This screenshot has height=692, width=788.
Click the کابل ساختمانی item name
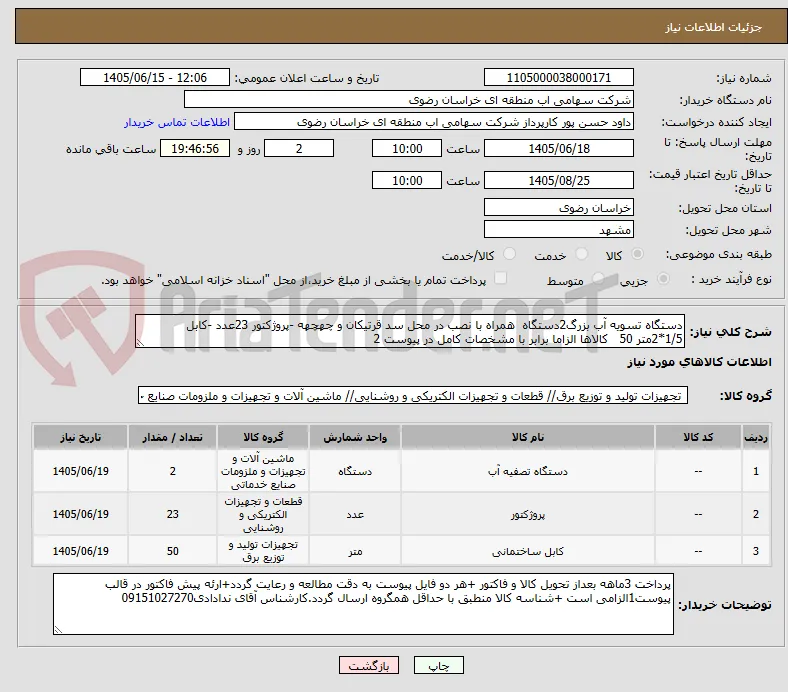528,551
